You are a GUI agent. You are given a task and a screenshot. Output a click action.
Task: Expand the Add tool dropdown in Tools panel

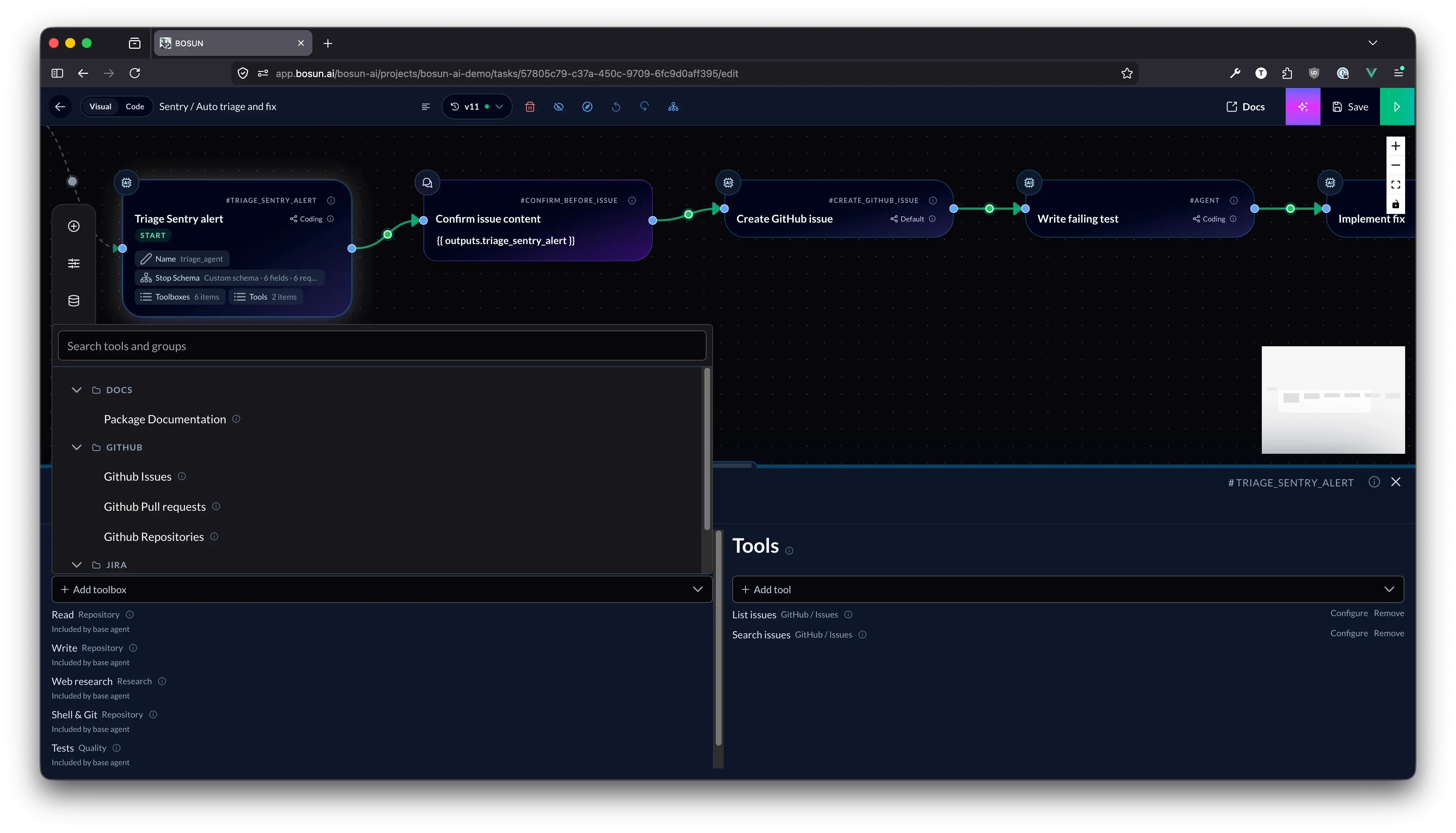[1390, 589]
